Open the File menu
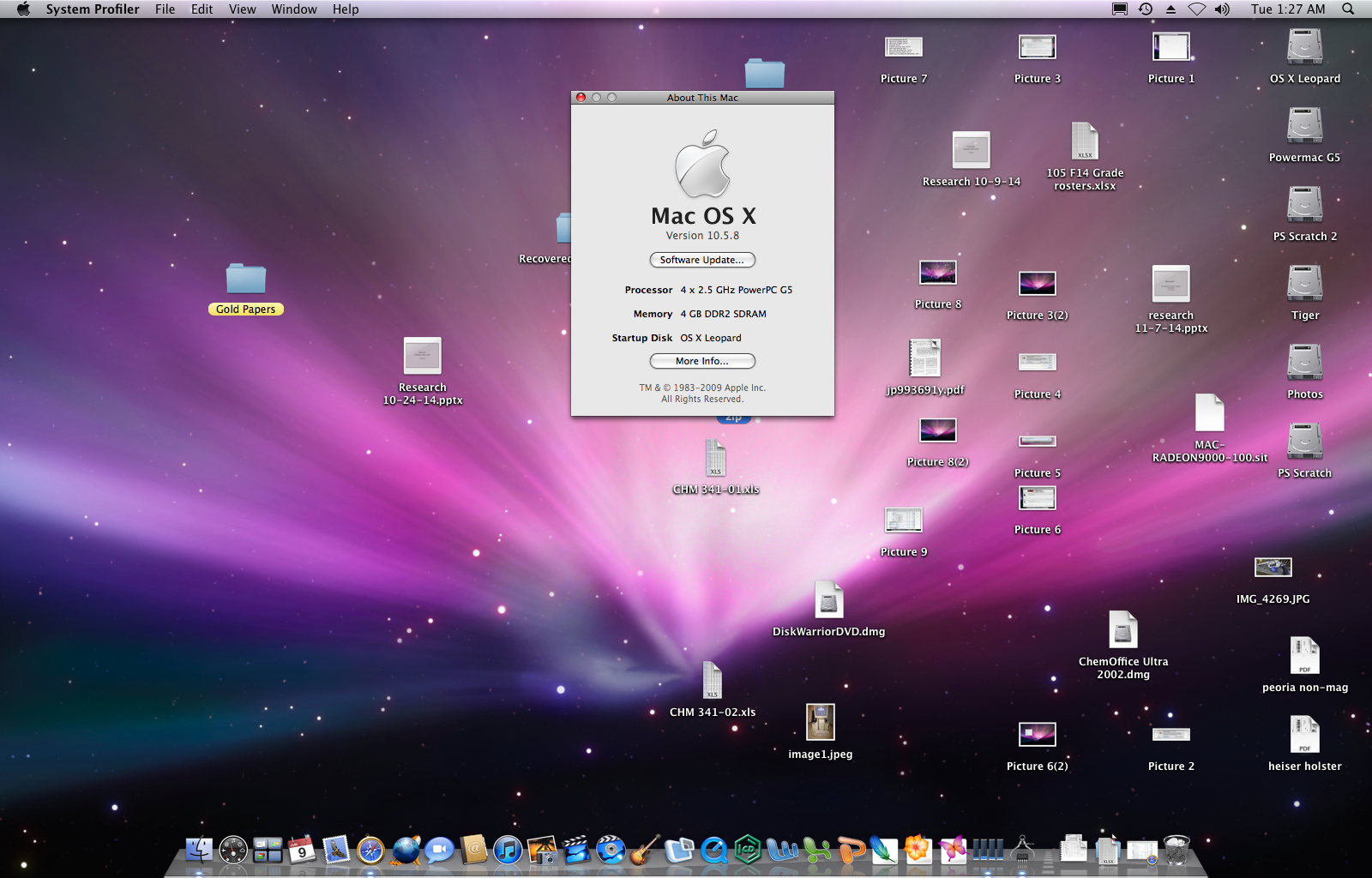The height and width of the screenshot is (878, 1372). (165, 9)
